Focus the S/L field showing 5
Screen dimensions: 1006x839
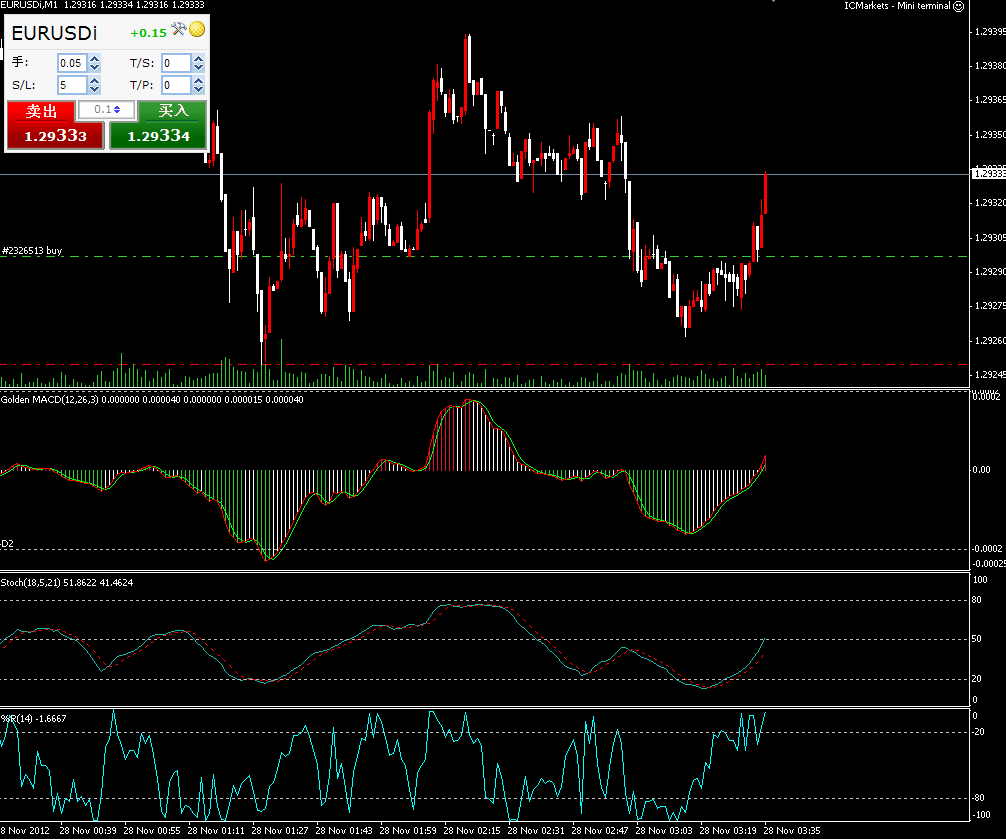click(x=72, y=85)
